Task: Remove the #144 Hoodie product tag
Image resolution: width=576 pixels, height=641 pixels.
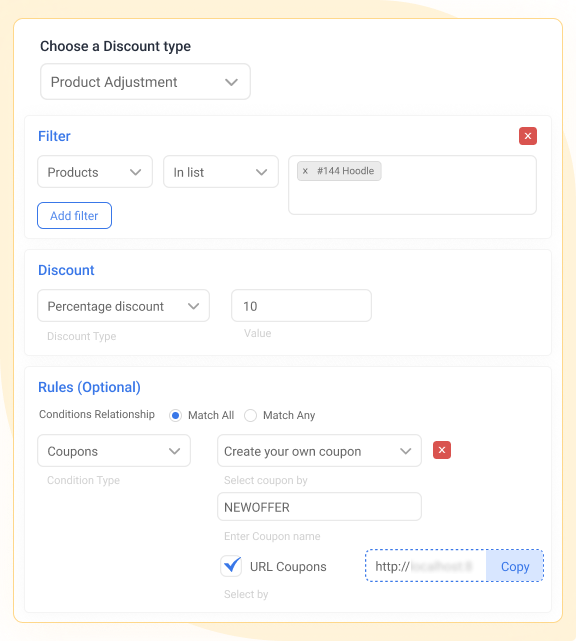Action: [x=305, y=171]
